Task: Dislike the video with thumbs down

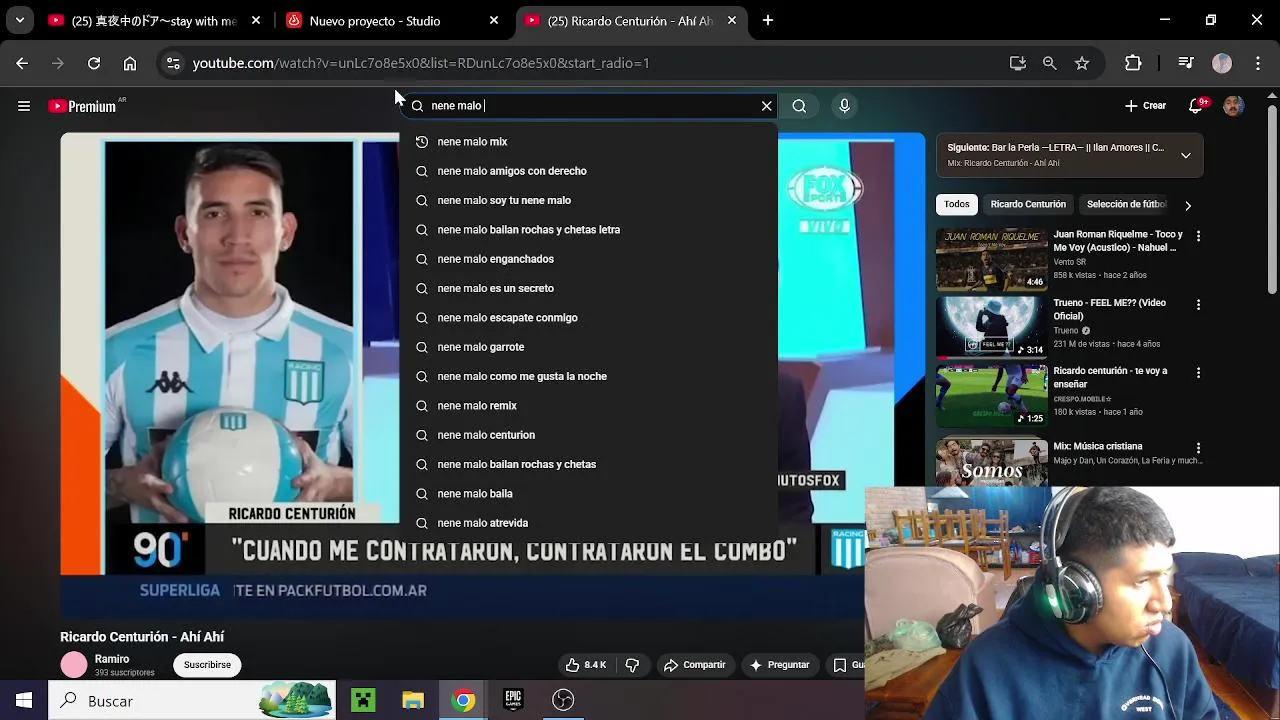Action: pos(632,665)
